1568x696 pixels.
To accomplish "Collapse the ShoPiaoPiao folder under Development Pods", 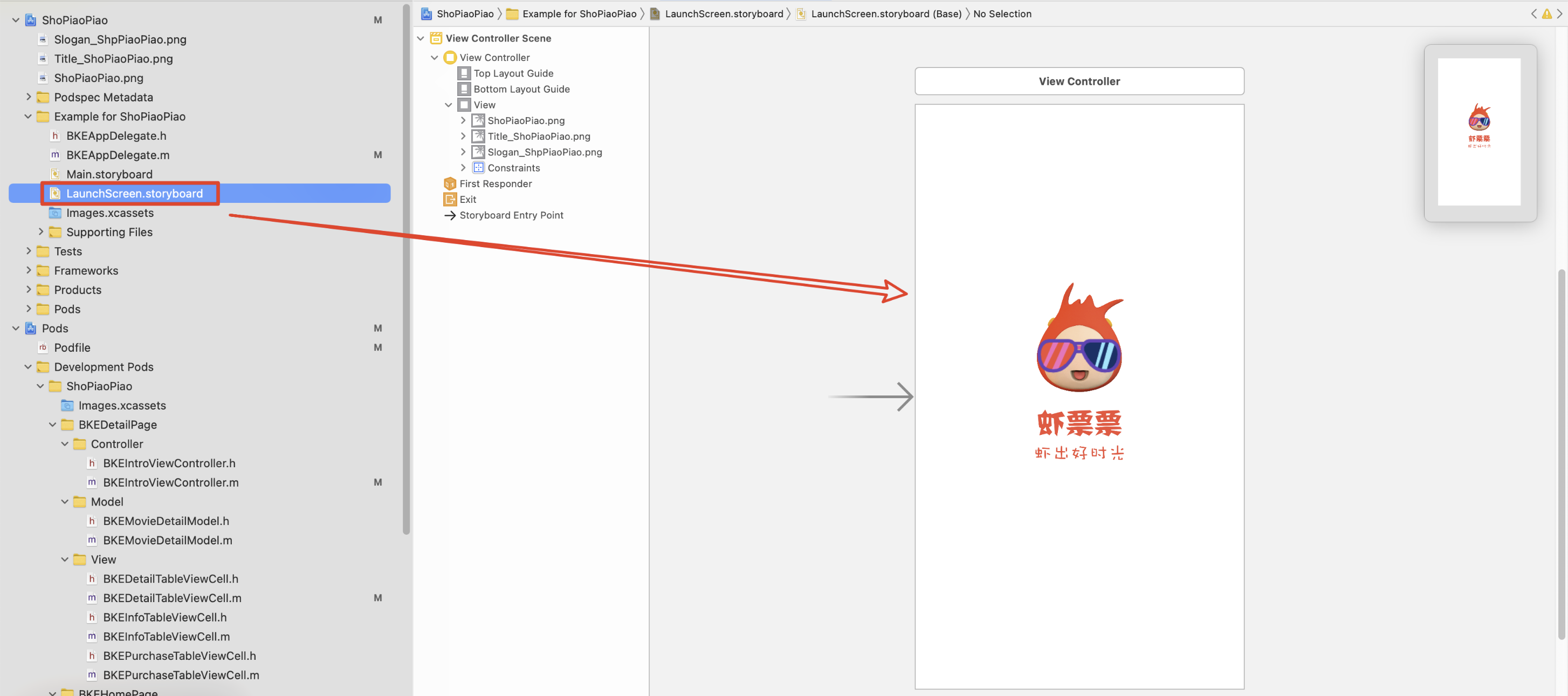I will 40,386.
